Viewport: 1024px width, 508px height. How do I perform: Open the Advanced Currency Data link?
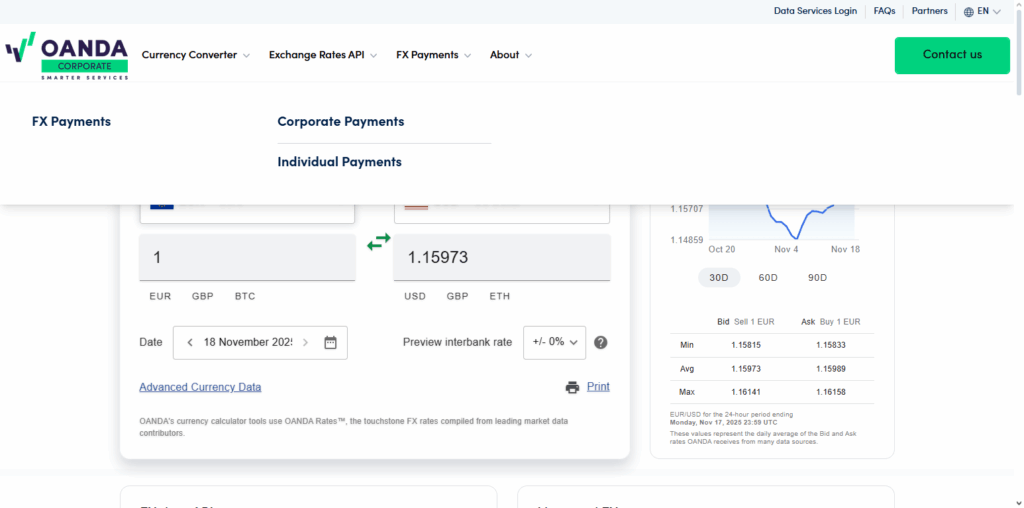(x=200, y=387)
